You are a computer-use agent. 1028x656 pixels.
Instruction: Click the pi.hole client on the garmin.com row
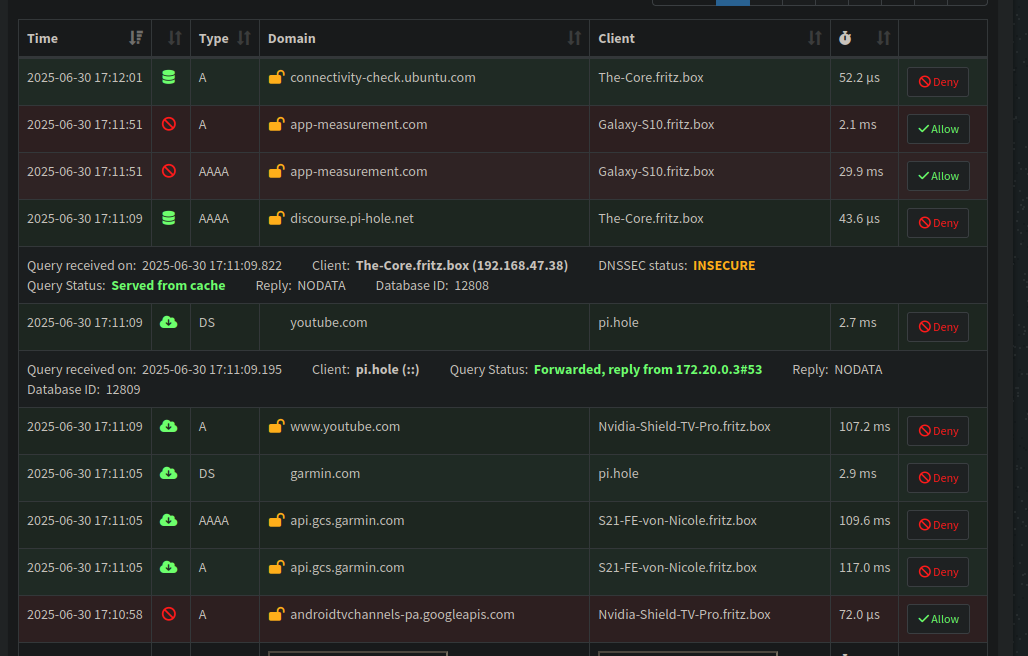tap(618, 474)
